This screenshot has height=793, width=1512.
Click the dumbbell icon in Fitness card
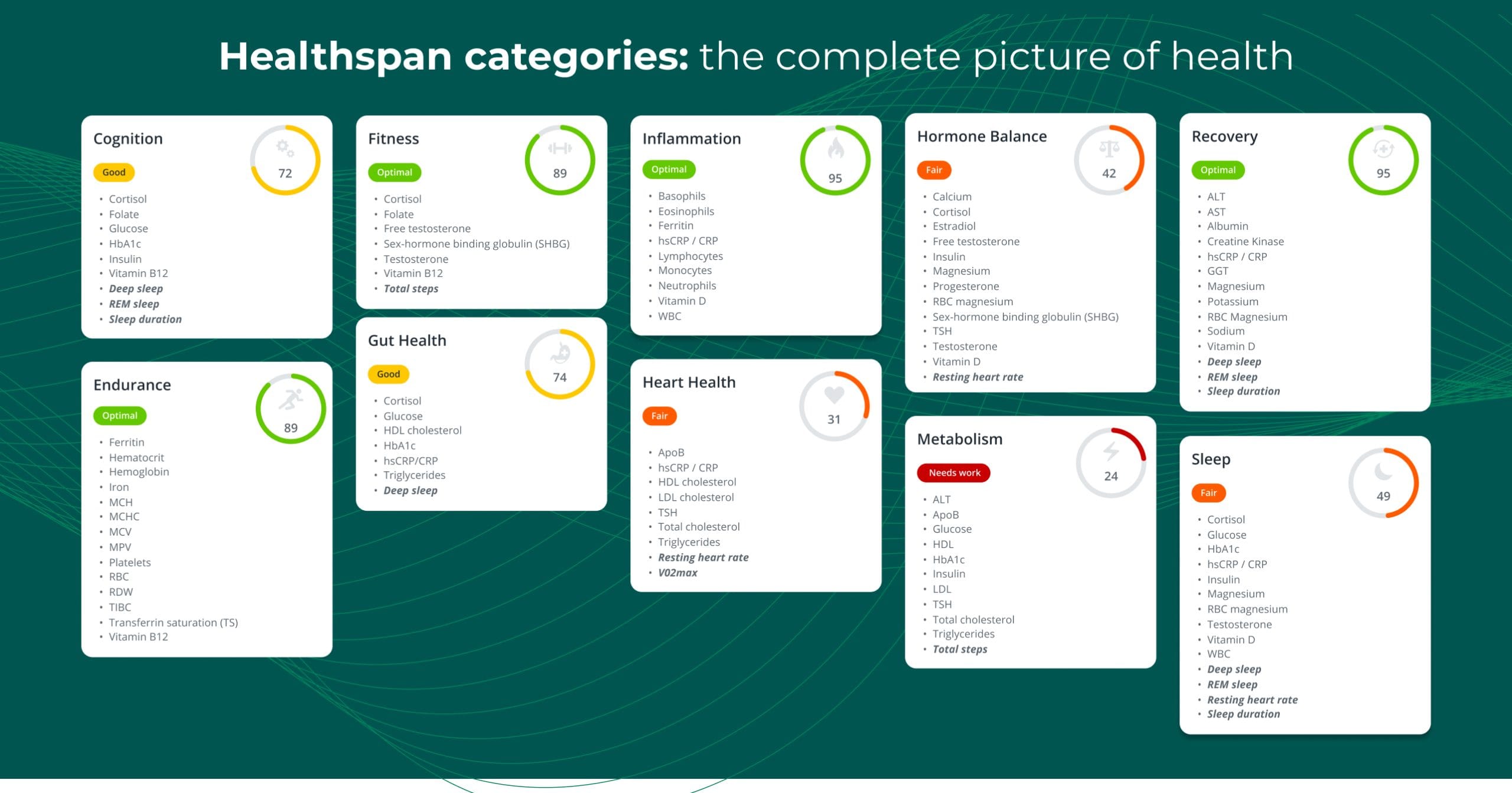559,148
